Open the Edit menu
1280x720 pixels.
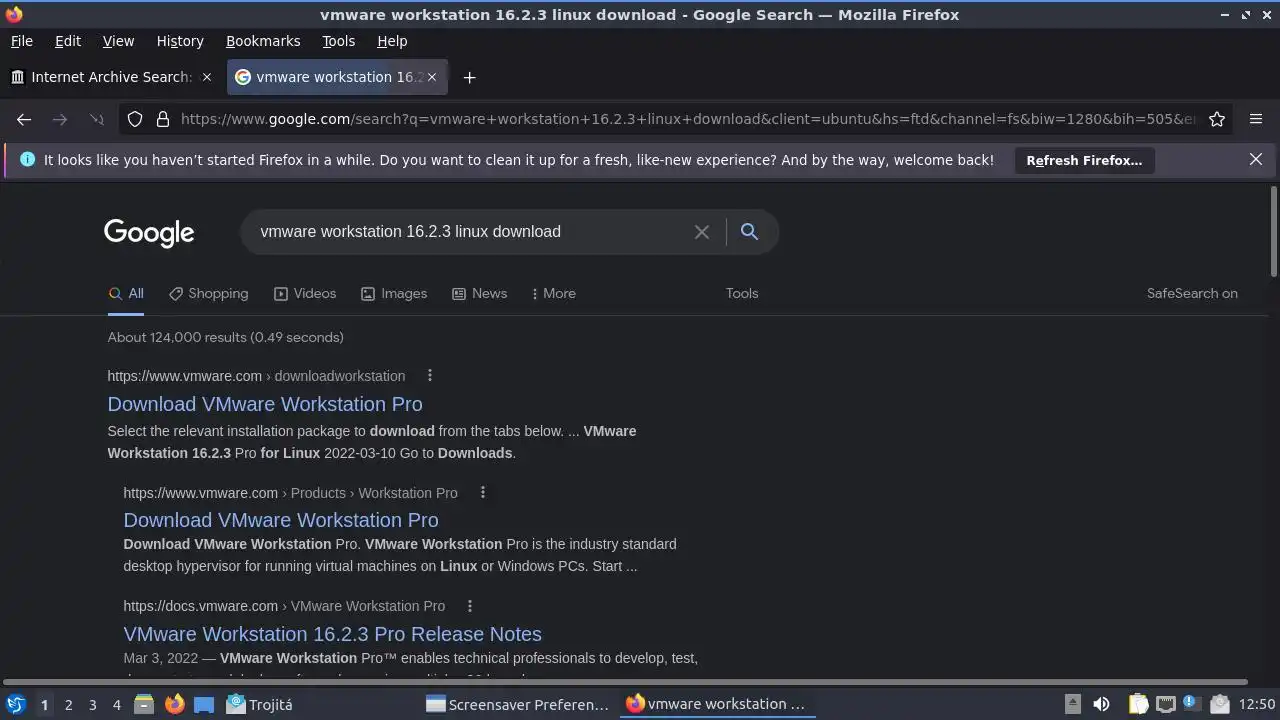tap(68, 41)
